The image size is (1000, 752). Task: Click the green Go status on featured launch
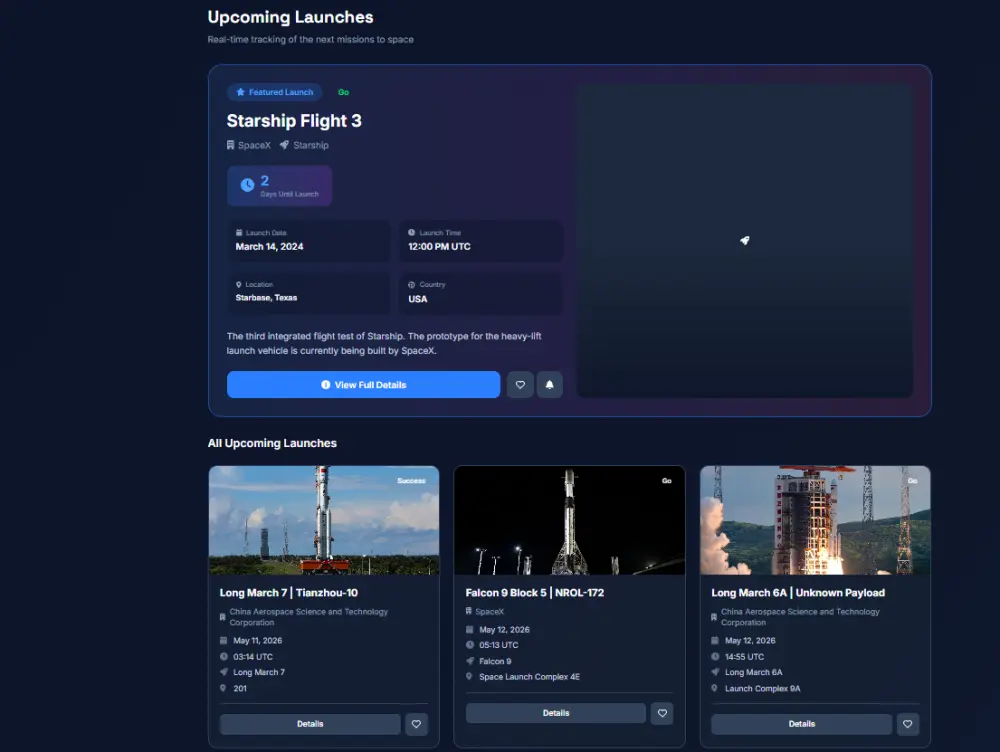tap(343, 92)
